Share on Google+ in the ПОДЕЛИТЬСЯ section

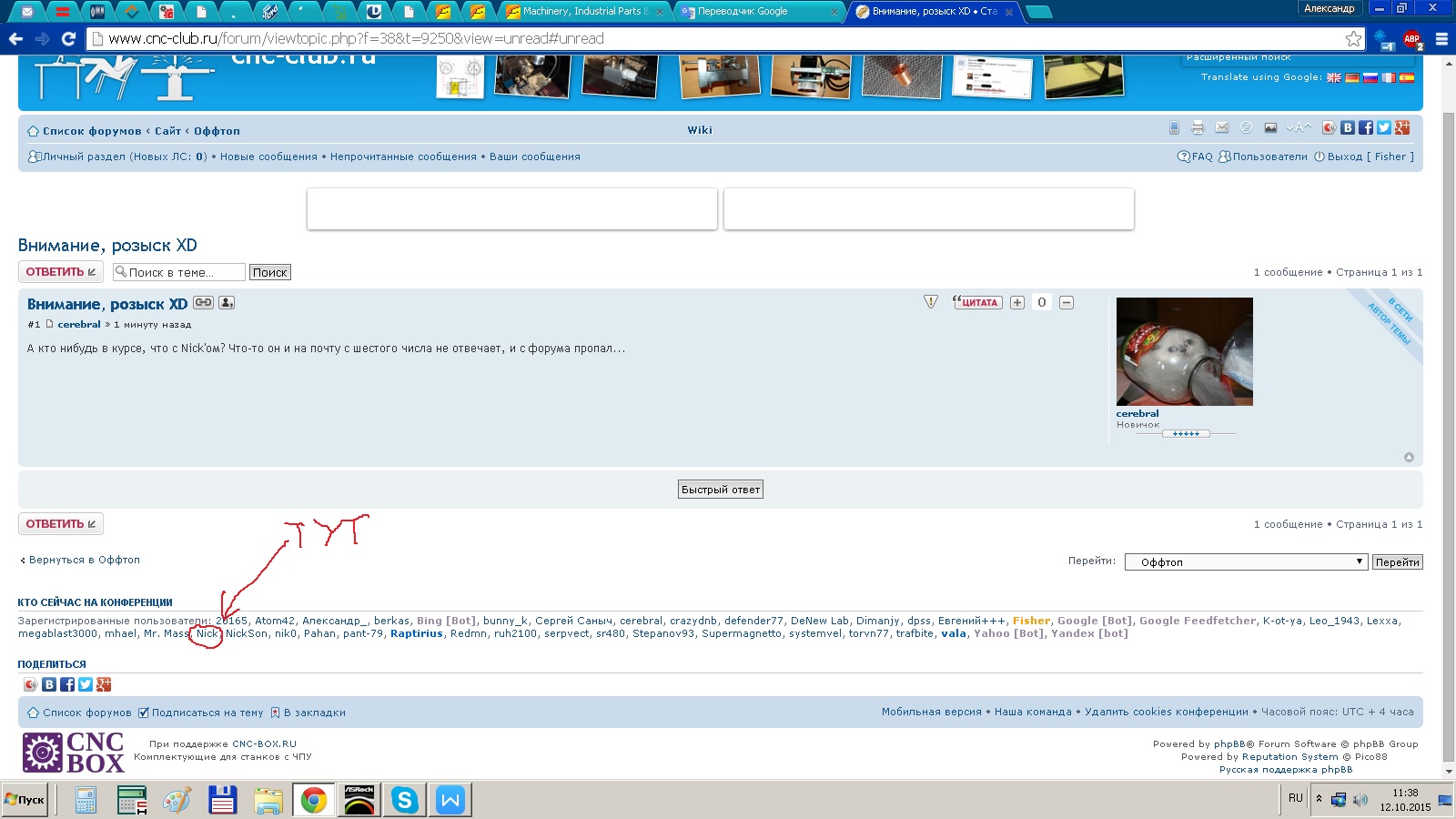click(x=104, y=684)
